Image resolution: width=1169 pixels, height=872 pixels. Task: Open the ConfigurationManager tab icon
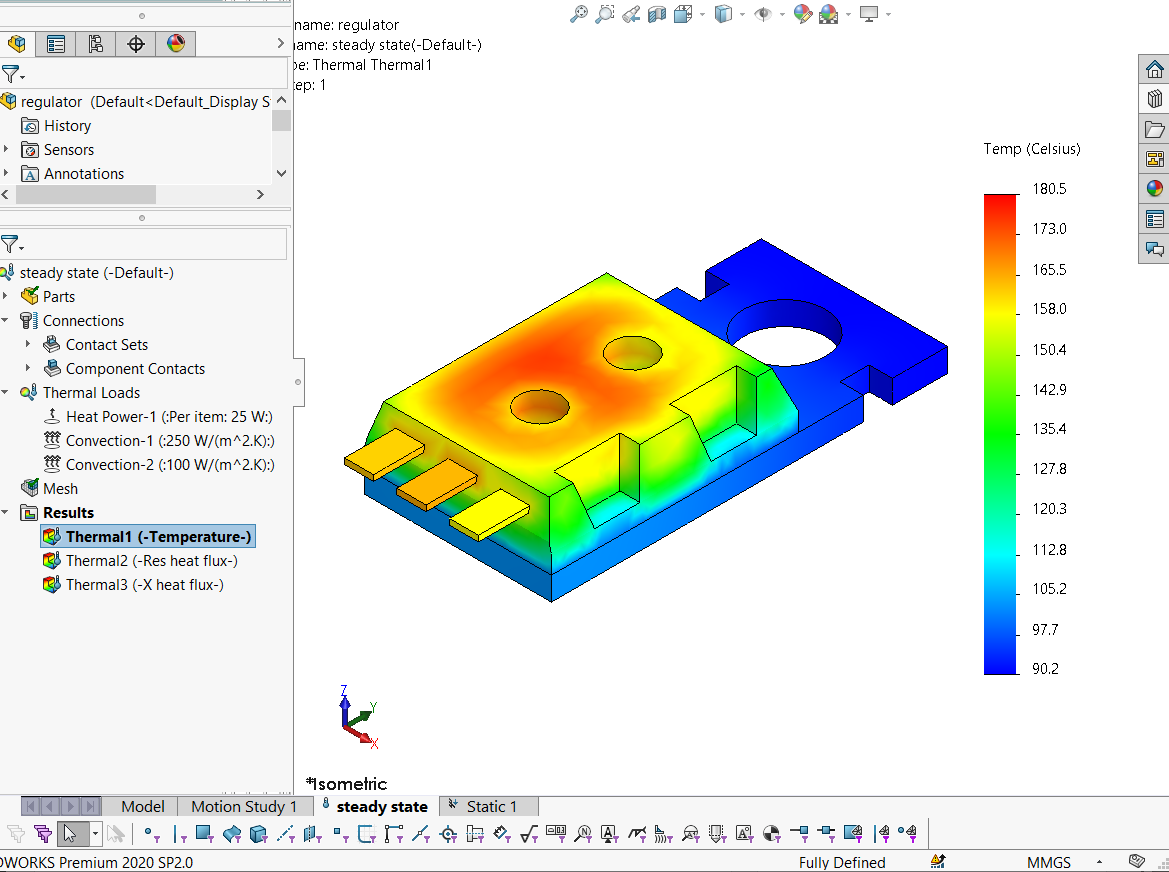pos(96,44)
